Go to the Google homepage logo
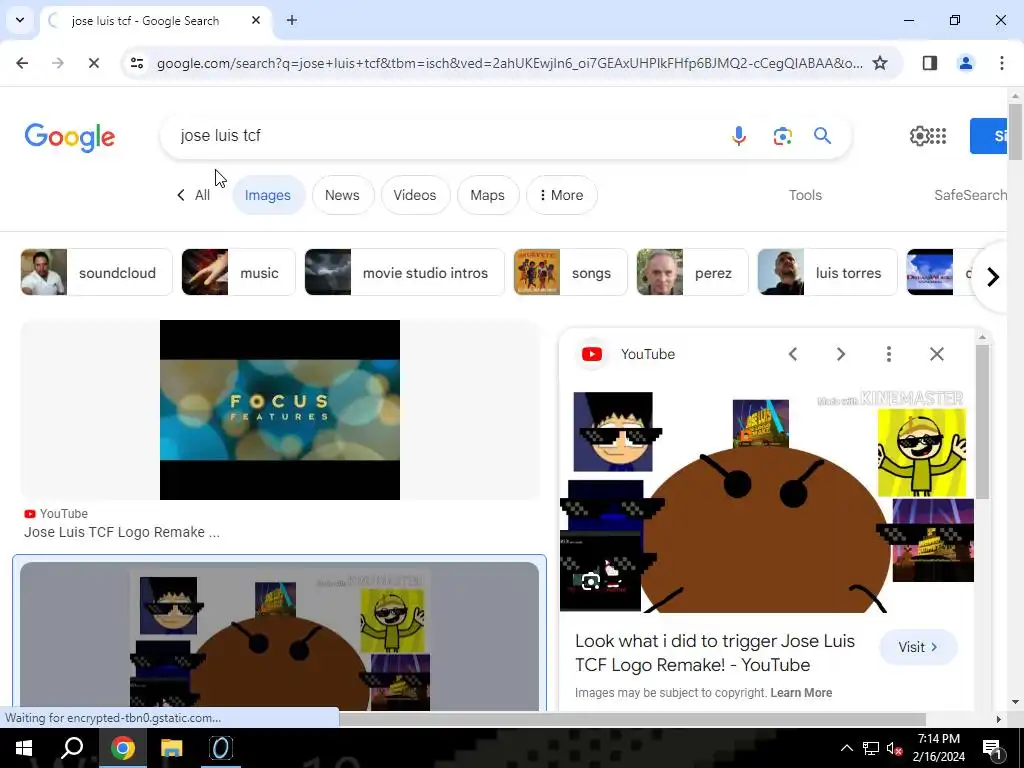 click(x=70, y=137)
